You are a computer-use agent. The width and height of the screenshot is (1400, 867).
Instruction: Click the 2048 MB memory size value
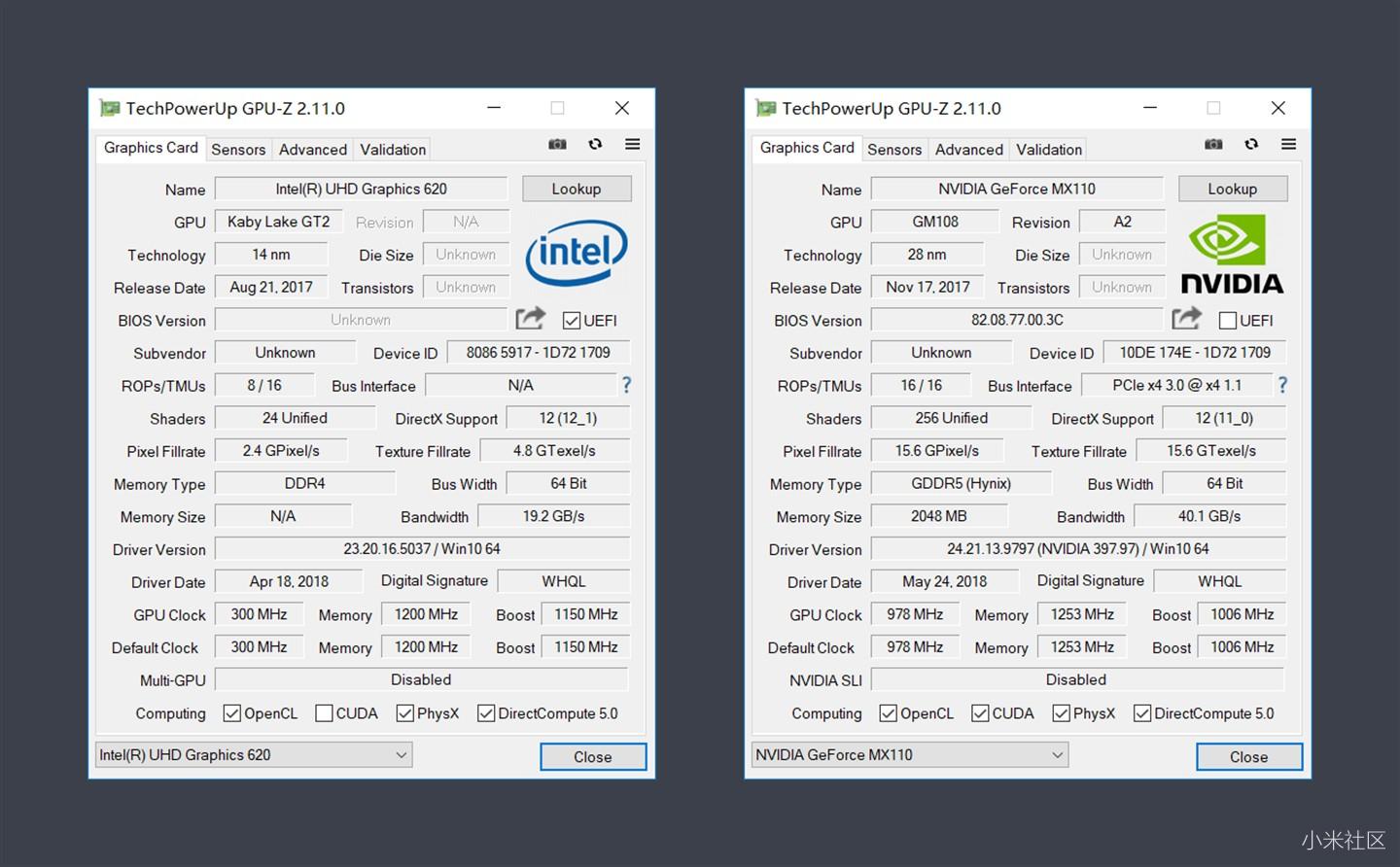click(939, 516)
